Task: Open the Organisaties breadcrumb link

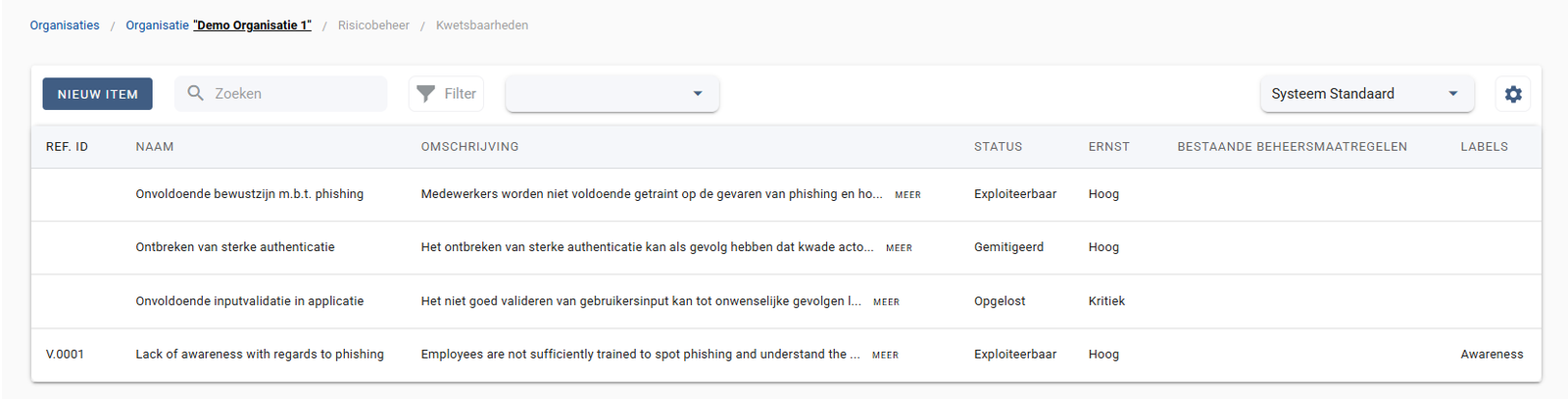Action: [65, 25]
